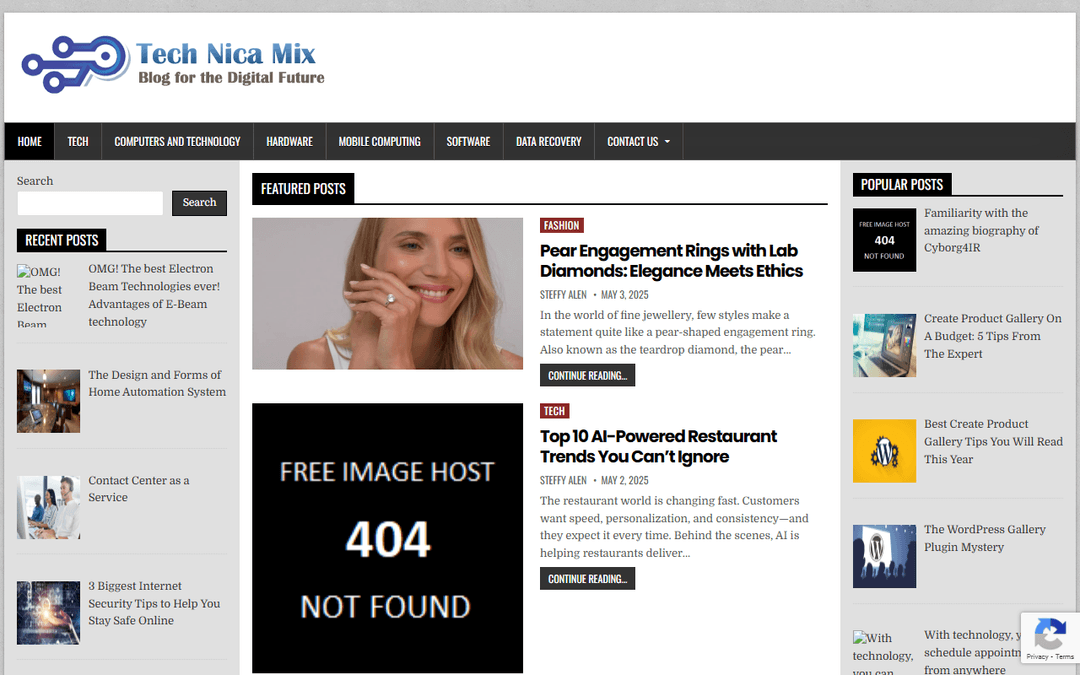Image resolution: width=1080 pixels, height=675 pixels.
Task: Click MAY 2, 2025 post date
Action: [x=625, y=480]
